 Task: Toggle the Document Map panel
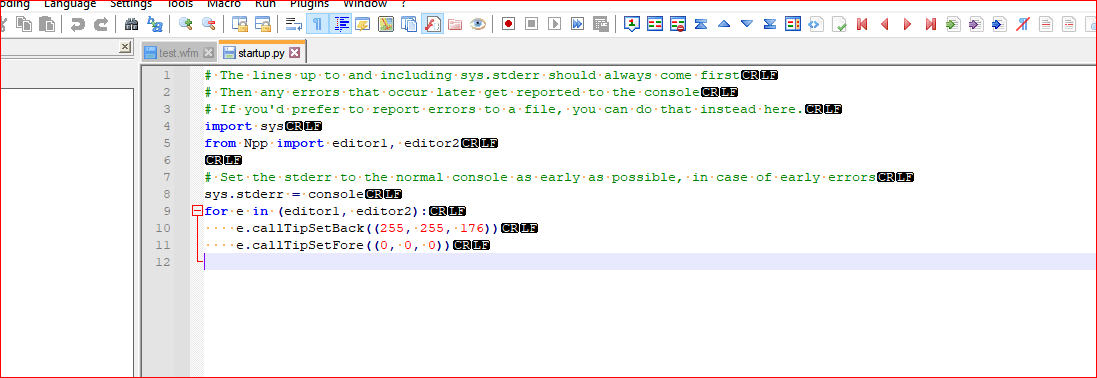tap(386, 24)
